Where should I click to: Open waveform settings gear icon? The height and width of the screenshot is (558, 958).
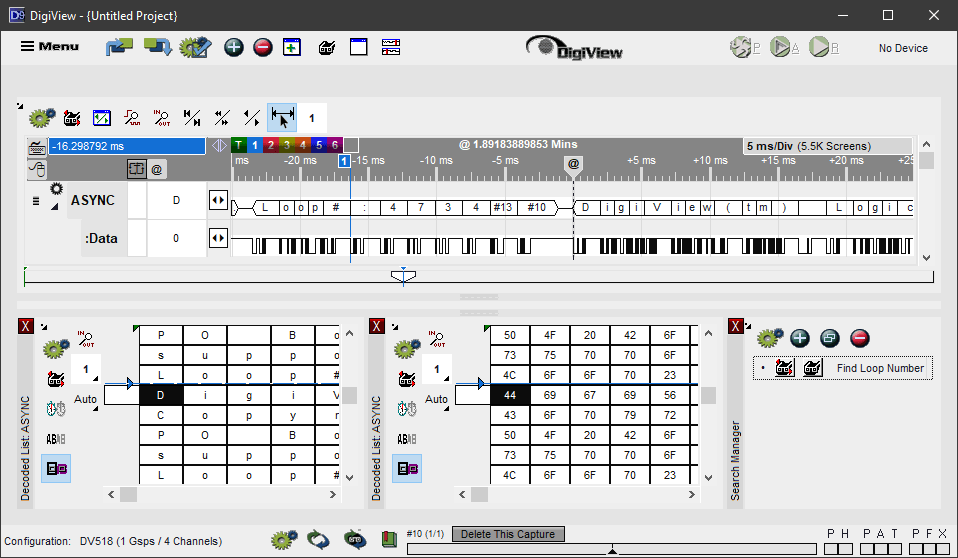pos(40,118)
